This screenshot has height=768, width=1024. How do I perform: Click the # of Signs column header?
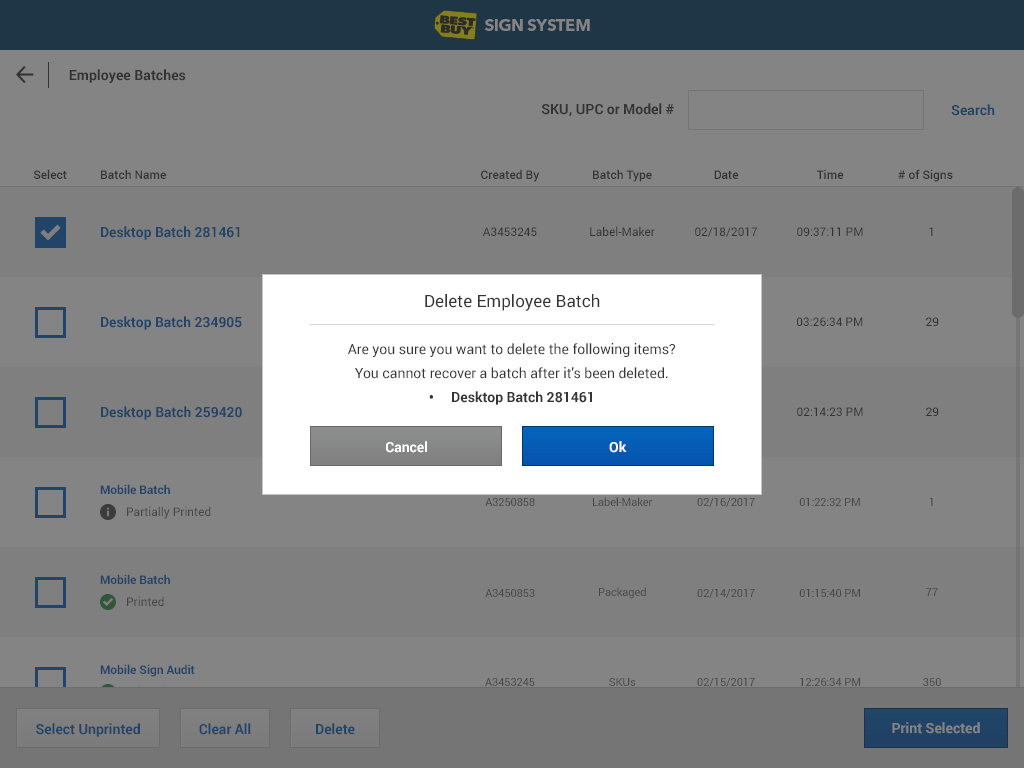(x=925, y=175)
